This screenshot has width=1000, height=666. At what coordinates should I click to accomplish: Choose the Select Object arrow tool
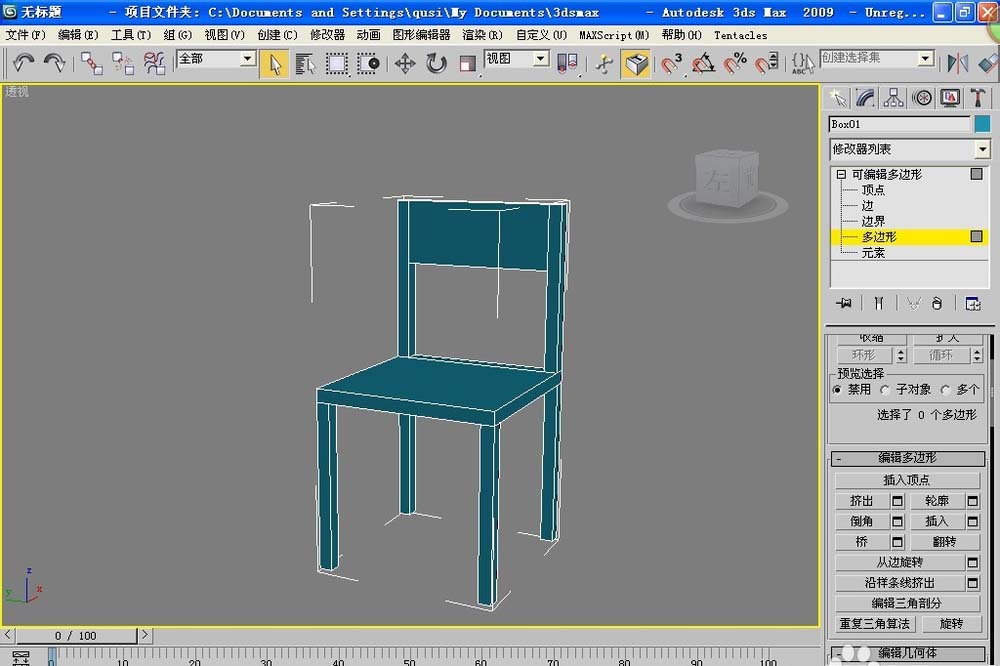tap(275, 64)
